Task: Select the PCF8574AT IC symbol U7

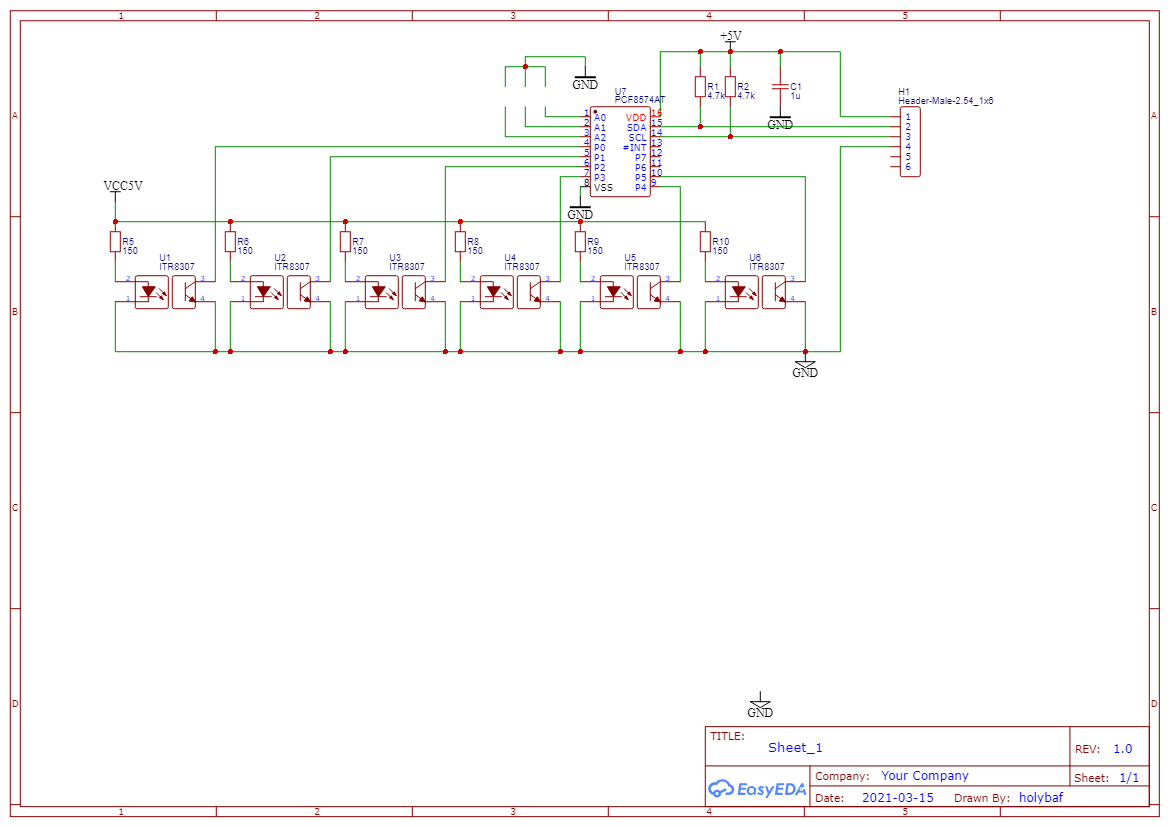Action: (x=620, y=150)
